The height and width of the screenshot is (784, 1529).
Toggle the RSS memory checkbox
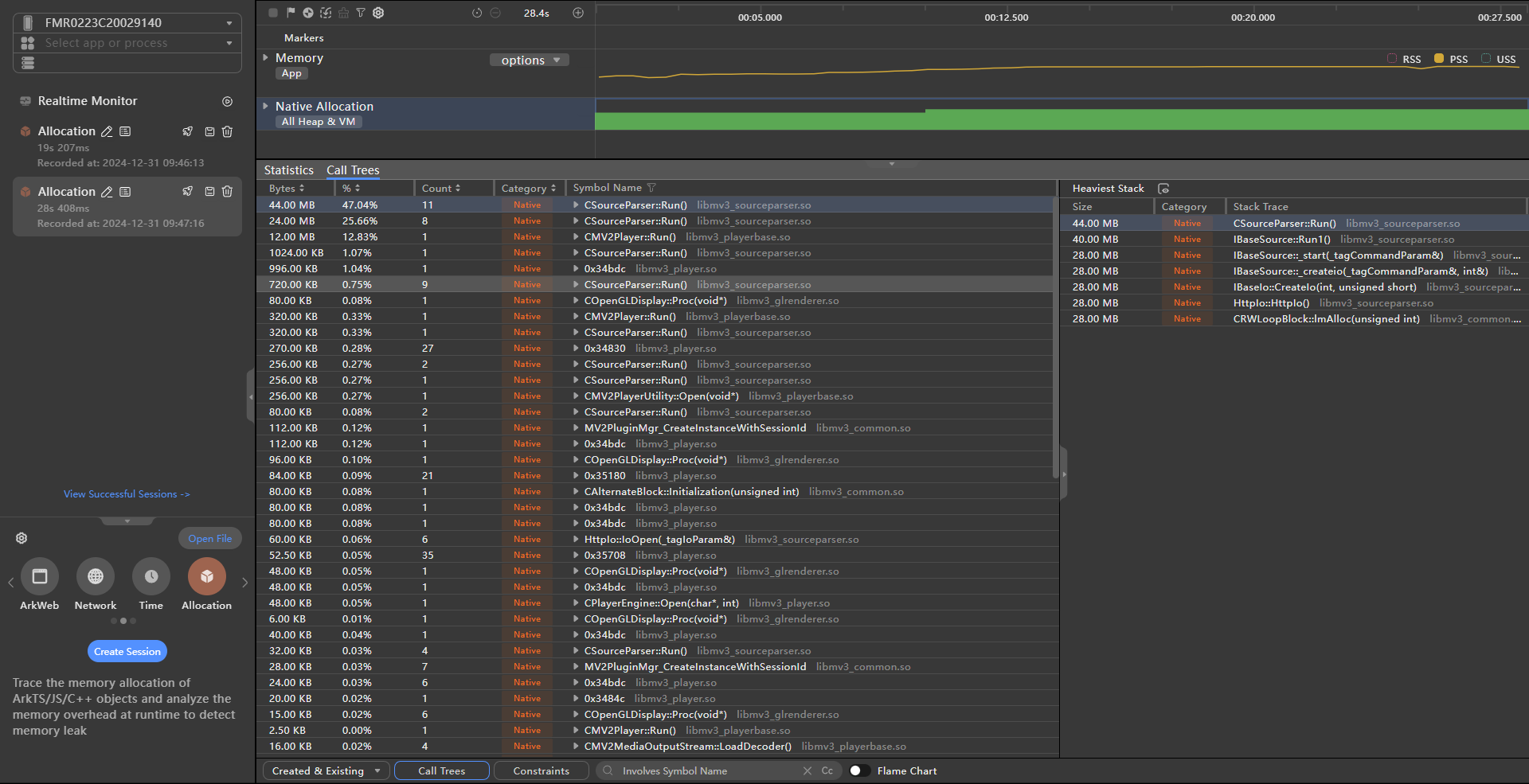tap(1392, 58)
